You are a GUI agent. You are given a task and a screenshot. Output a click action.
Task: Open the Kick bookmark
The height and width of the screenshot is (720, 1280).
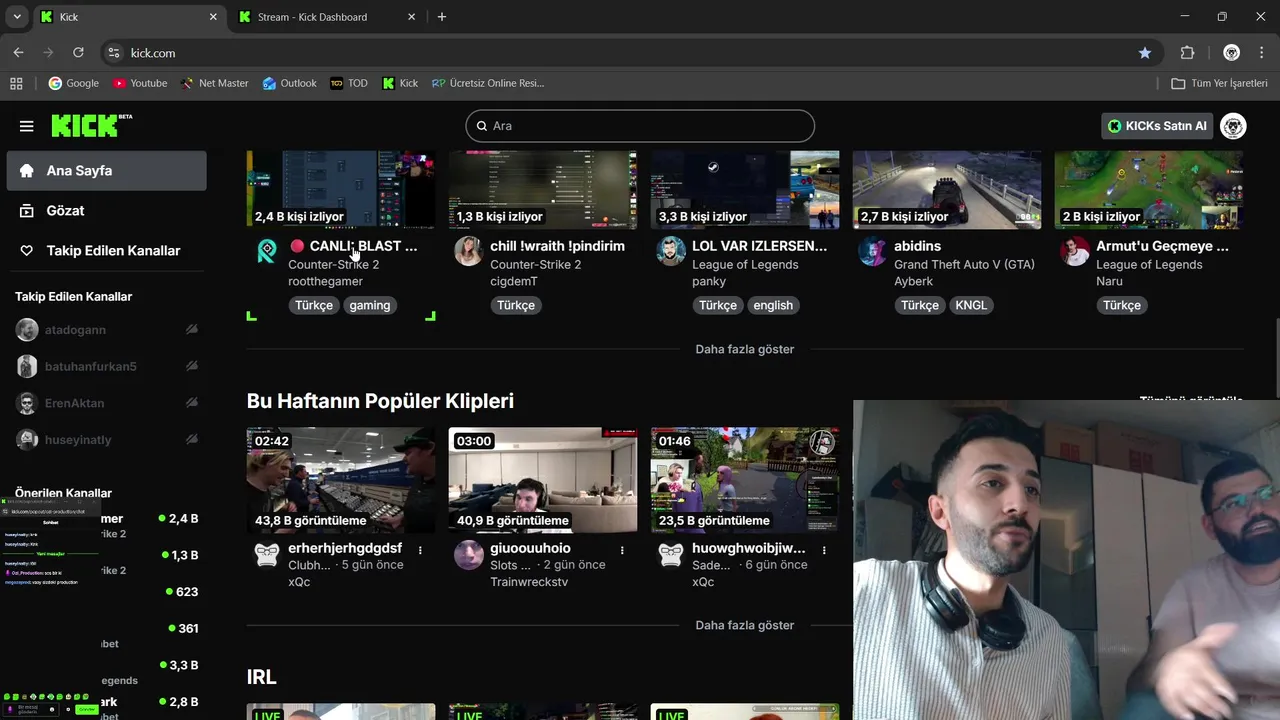point(400,83)
